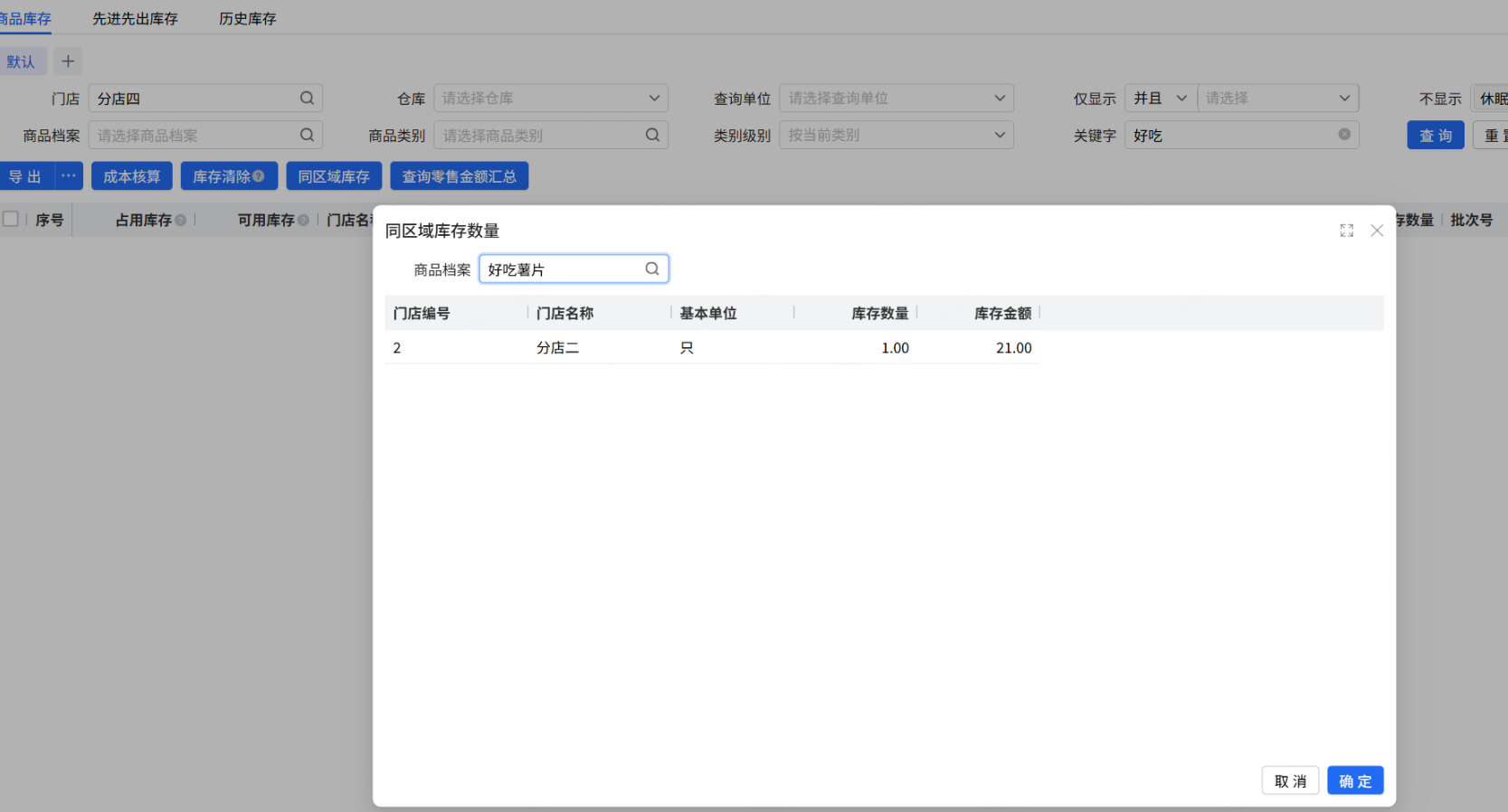Click search icon in 门店 field
Viewport: 1508px width, 812px height.
(308, 98)
